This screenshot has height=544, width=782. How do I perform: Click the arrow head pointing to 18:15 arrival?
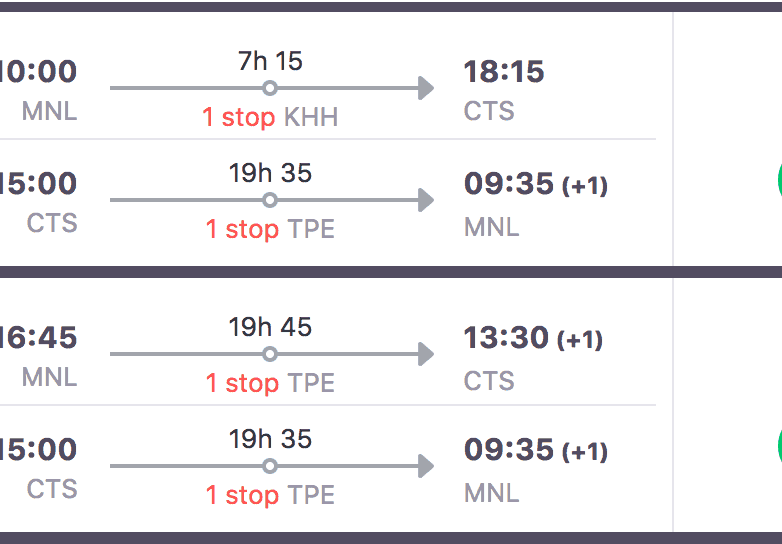click(x=425, y=88)
